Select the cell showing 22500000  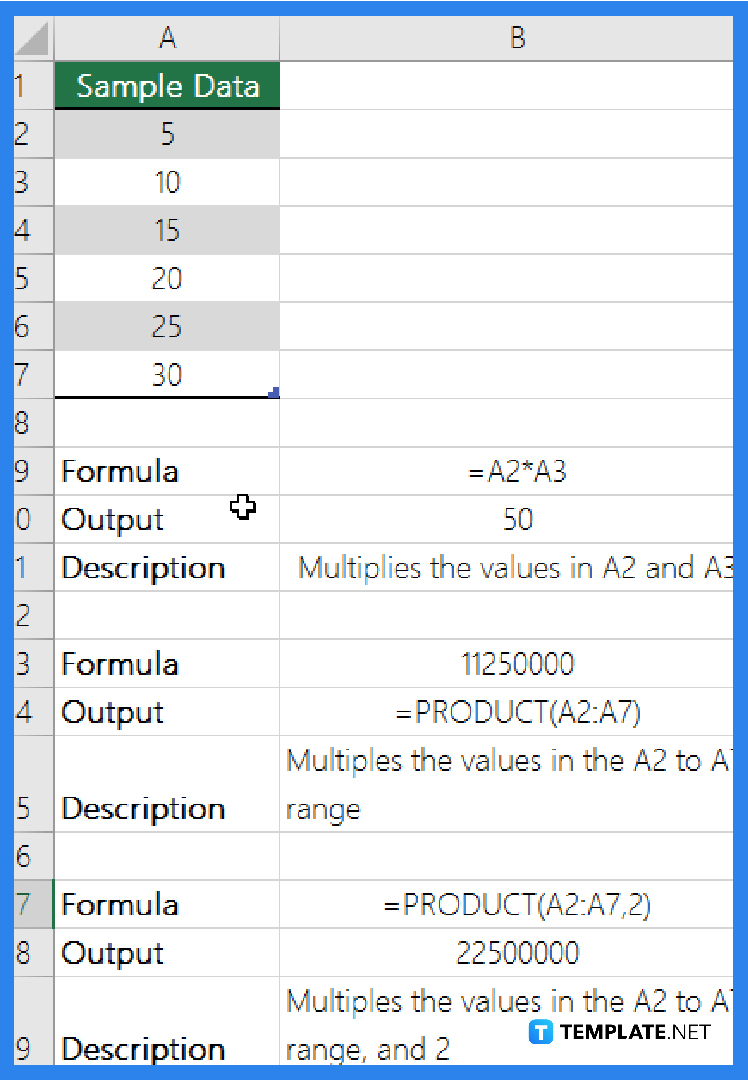[516, 952]
